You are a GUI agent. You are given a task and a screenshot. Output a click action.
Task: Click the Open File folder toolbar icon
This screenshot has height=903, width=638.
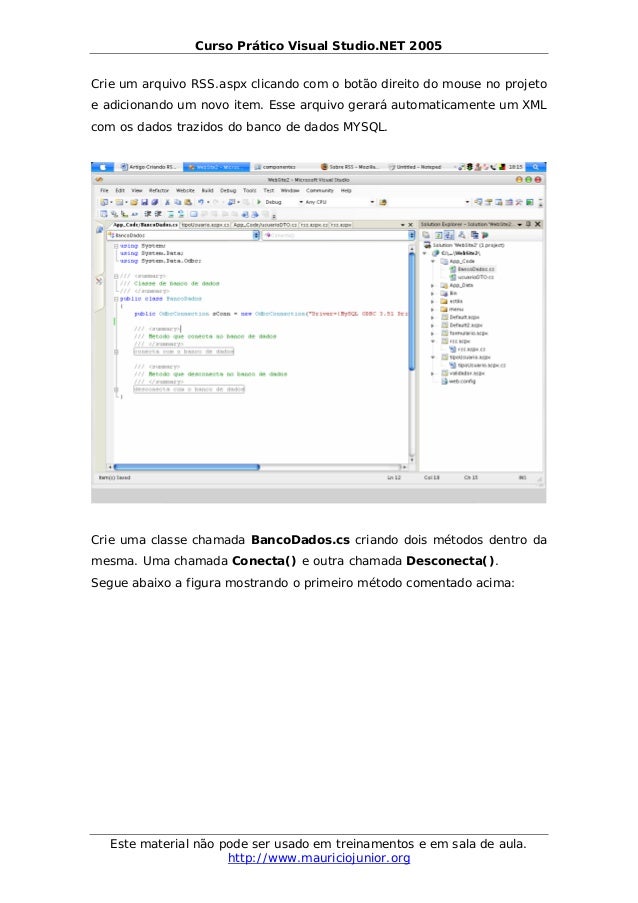pyautogui.click(x=134, y=202)
